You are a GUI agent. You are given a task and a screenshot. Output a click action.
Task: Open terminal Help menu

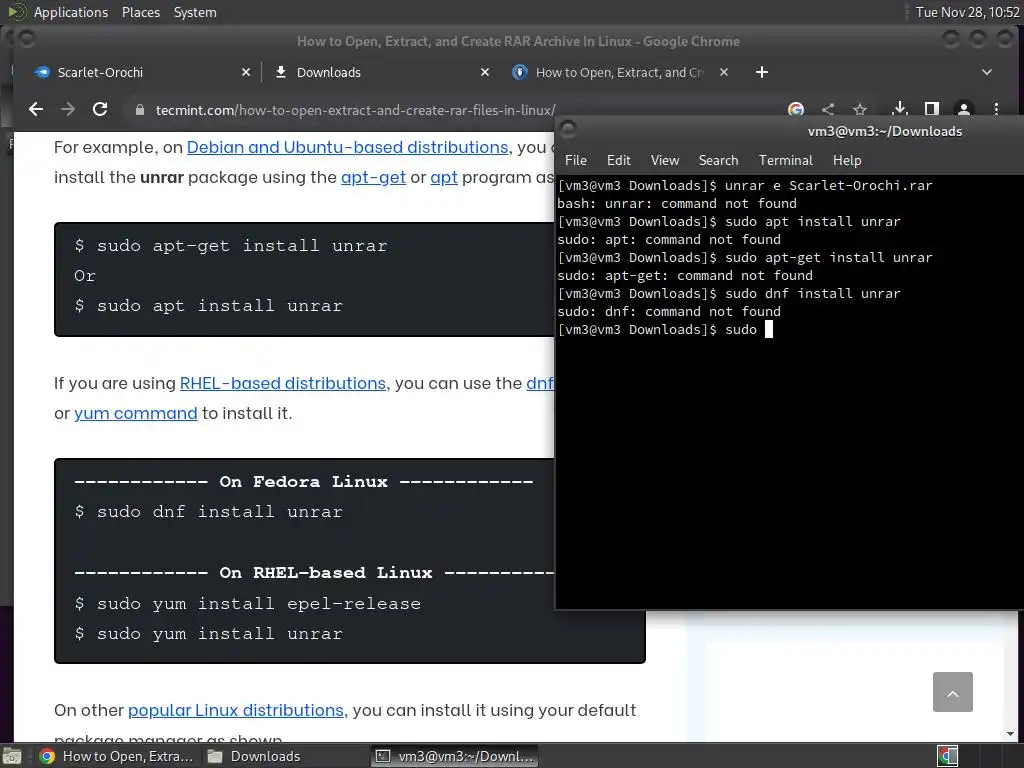847,160
